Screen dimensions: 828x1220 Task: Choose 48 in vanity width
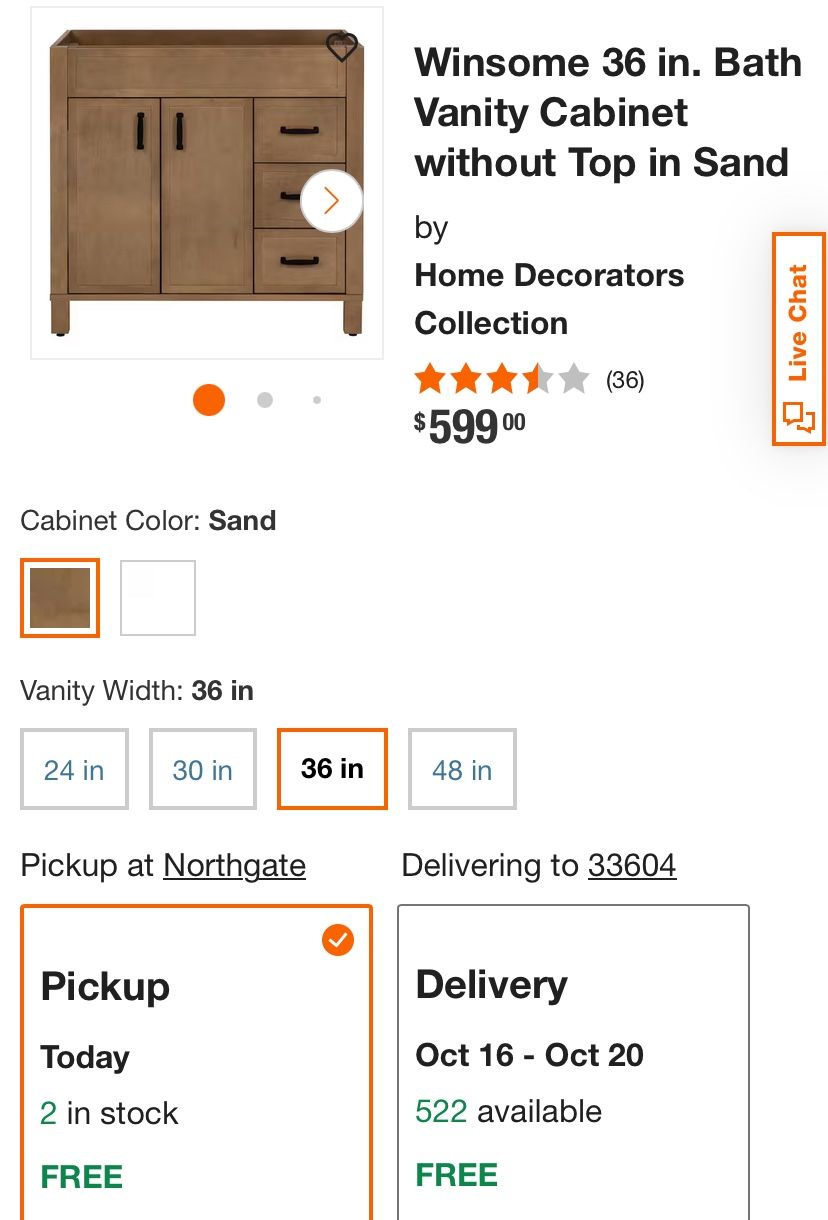pos(462,769)
